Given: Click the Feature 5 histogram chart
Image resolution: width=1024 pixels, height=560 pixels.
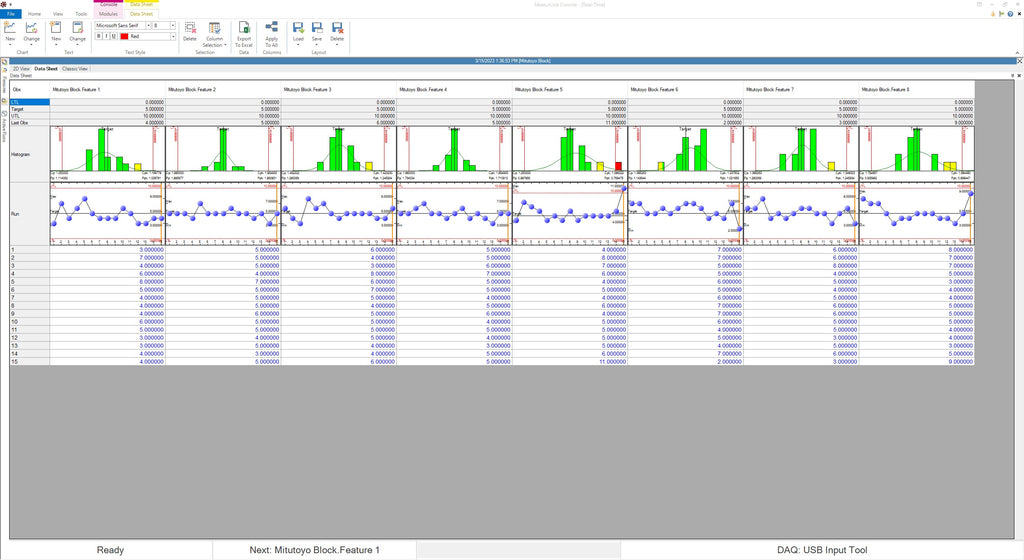Looking at the screenshot, I should coord(570,154).
